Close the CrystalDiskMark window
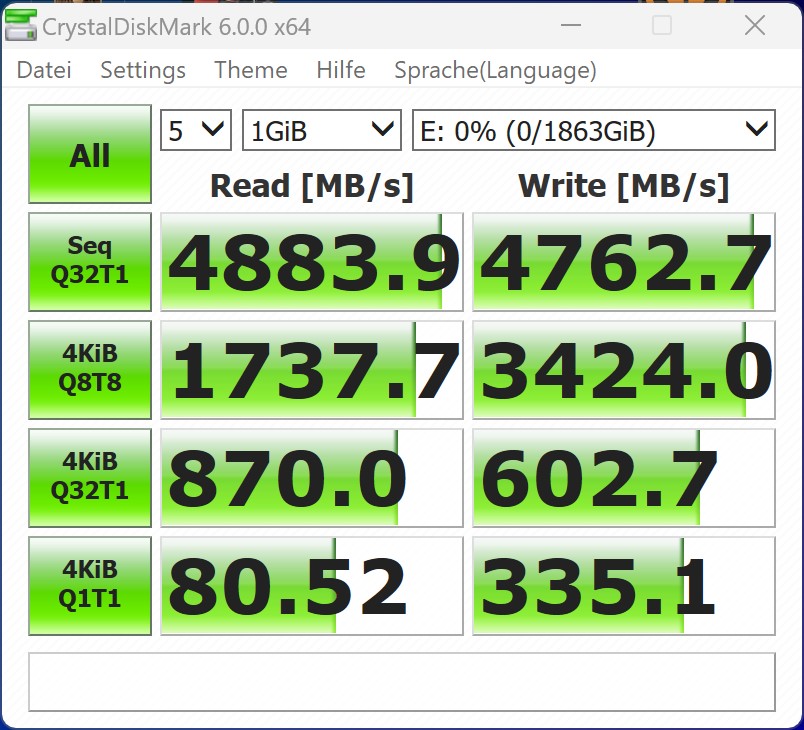804x730 pixels. coord(755,25)
